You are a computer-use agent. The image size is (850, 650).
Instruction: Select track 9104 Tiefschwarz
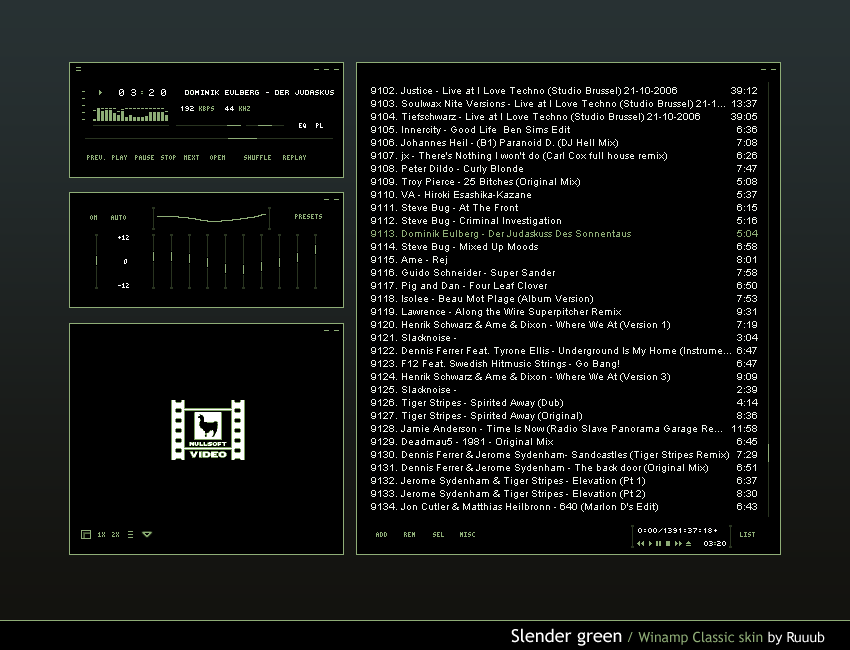click(x=564, y=117)
